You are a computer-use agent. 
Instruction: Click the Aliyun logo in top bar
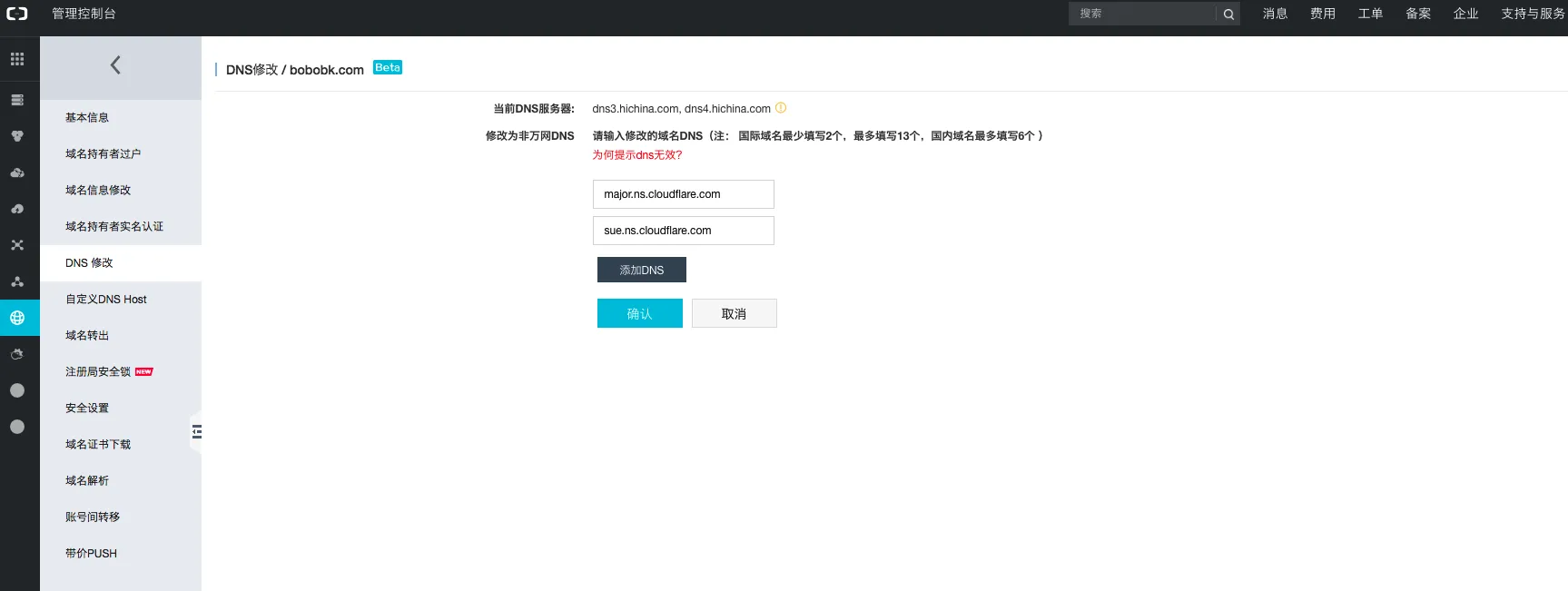[17, 14]
